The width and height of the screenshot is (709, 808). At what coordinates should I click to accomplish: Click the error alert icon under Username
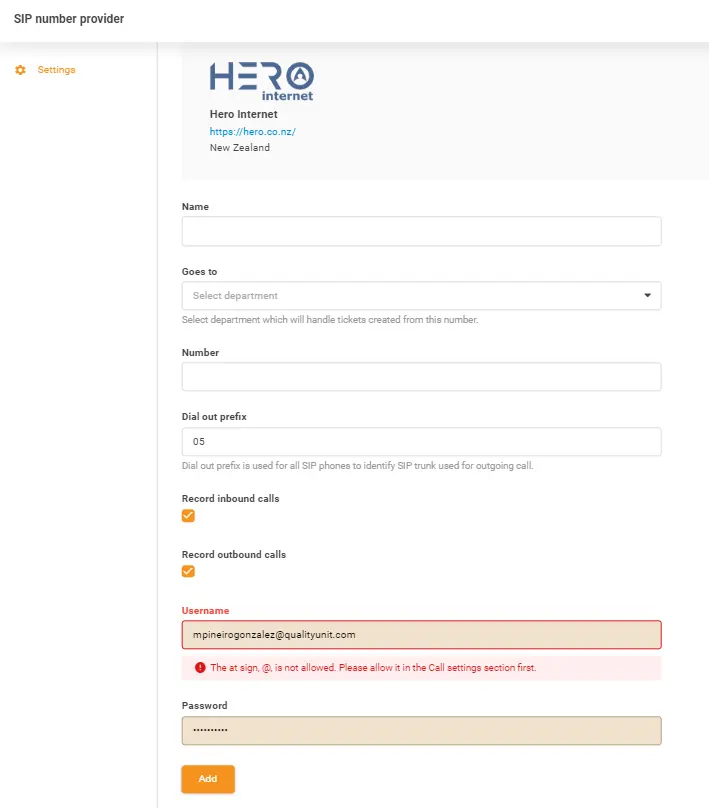198,668
